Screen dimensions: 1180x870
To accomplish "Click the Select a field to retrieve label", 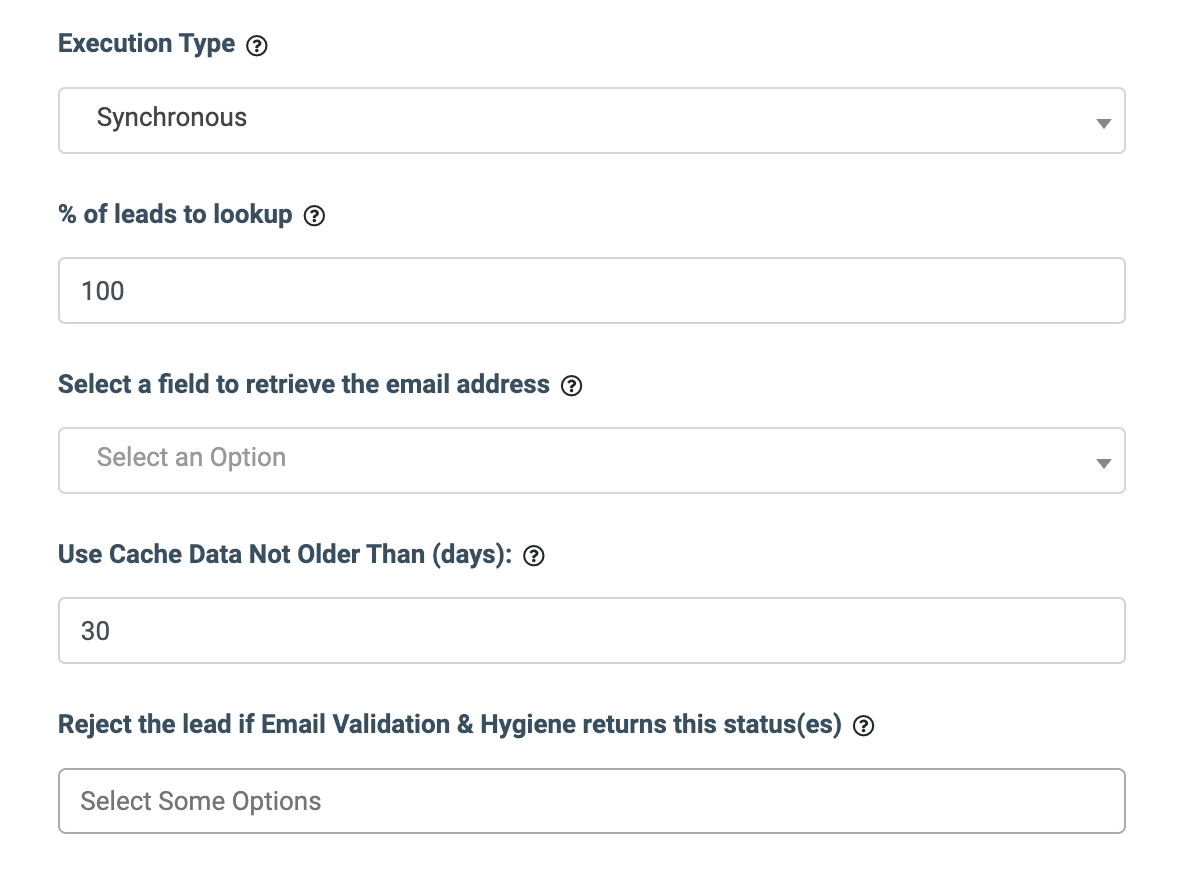I will click(x=304, y=384).
